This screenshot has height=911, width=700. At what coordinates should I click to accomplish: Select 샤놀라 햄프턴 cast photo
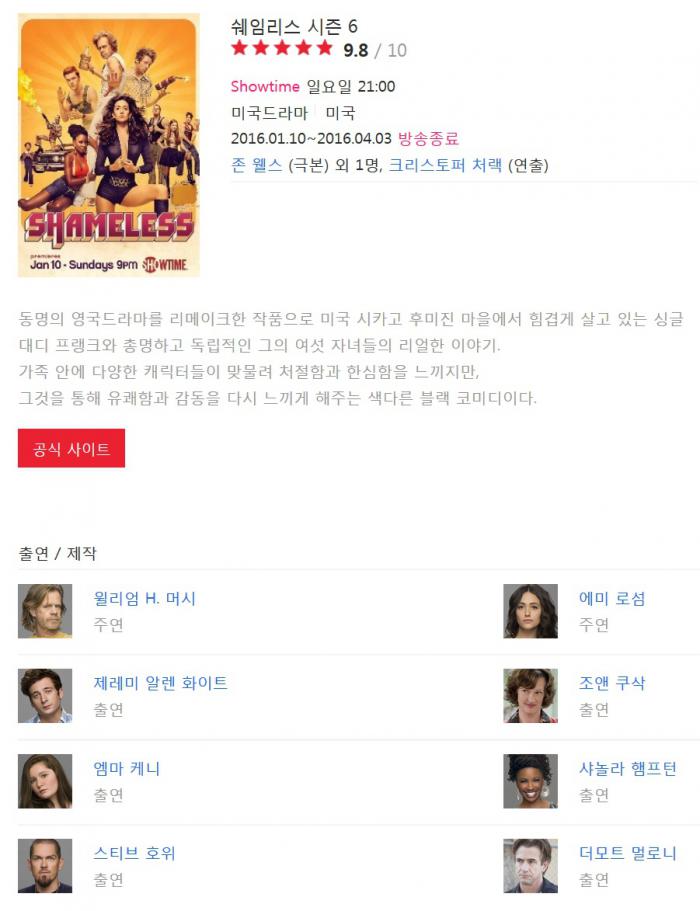[x=530, y=781]
